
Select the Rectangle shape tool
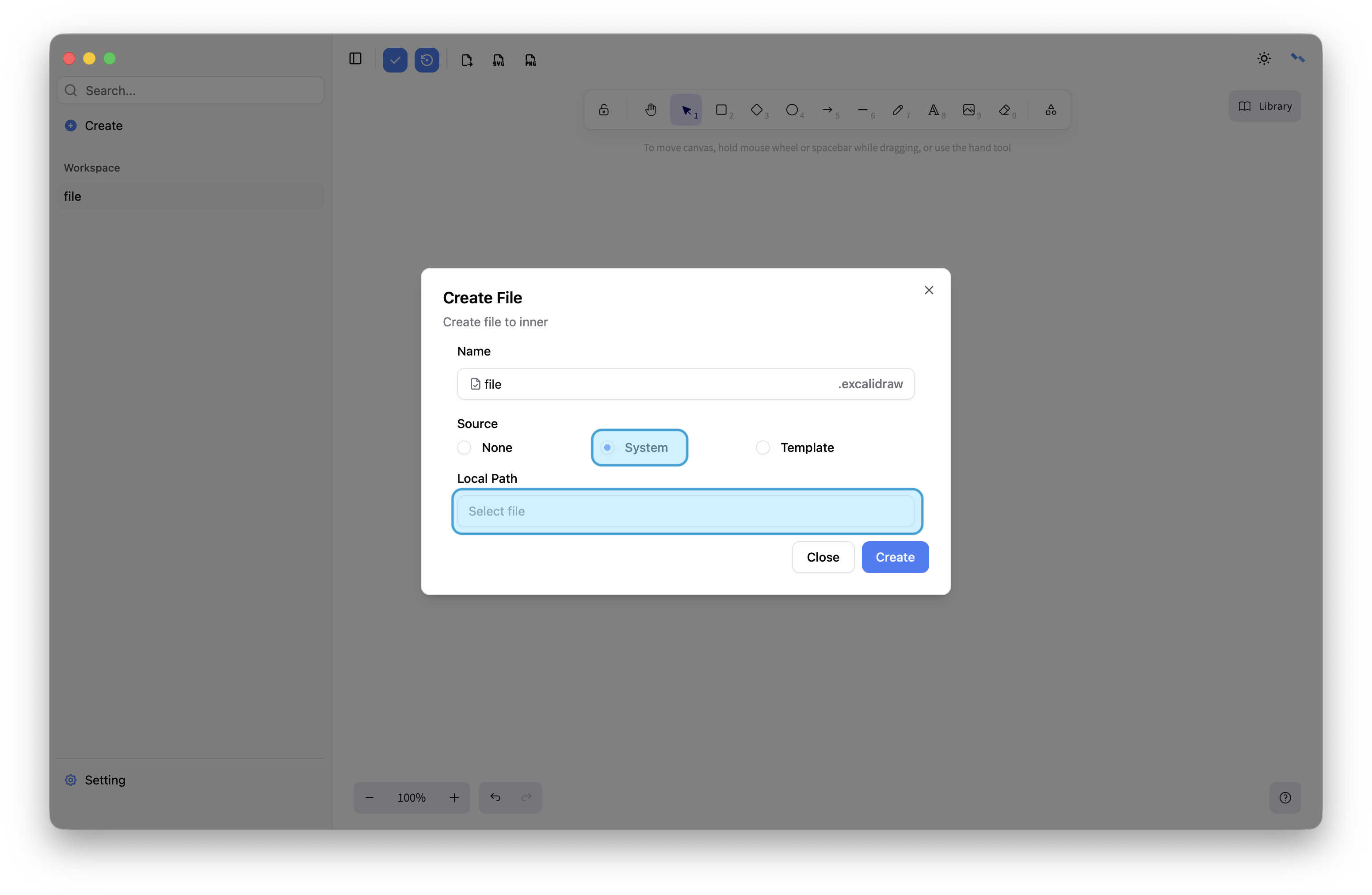coord(720,110)
